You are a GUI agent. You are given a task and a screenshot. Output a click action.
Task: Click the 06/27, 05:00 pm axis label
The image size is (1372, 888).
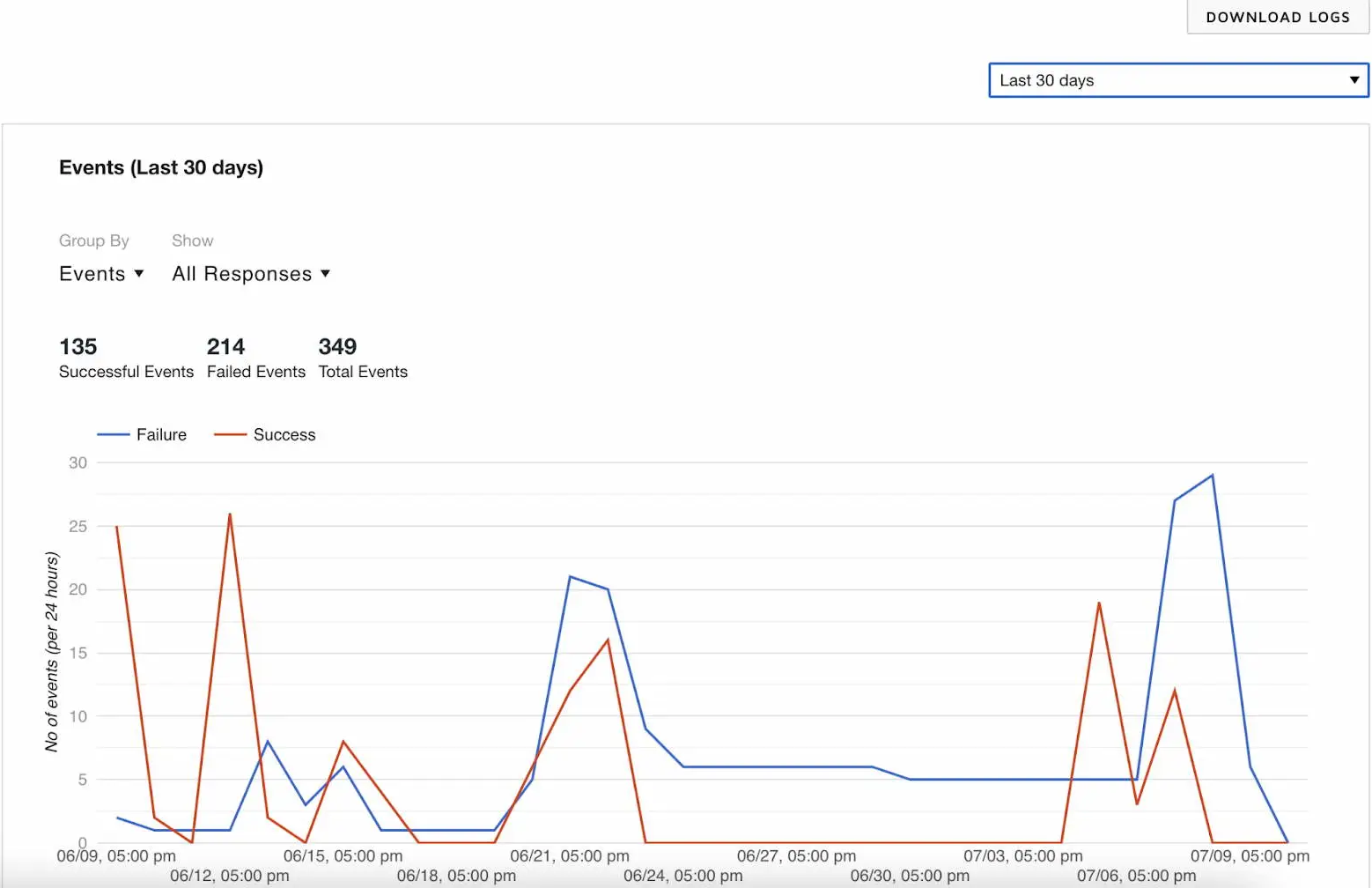click(797, 855)
